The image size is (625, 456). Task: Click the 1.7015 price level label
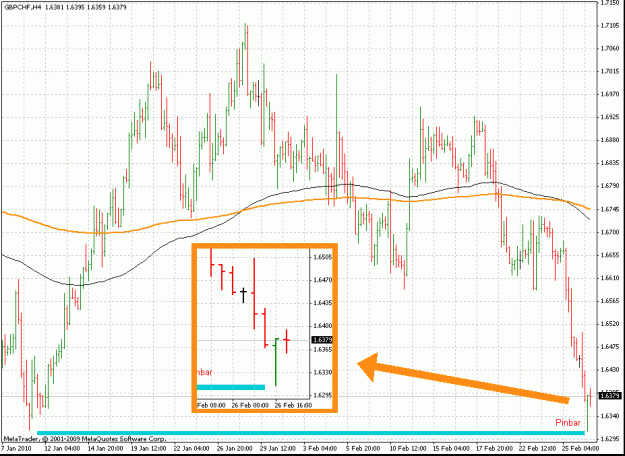point(609,72)
